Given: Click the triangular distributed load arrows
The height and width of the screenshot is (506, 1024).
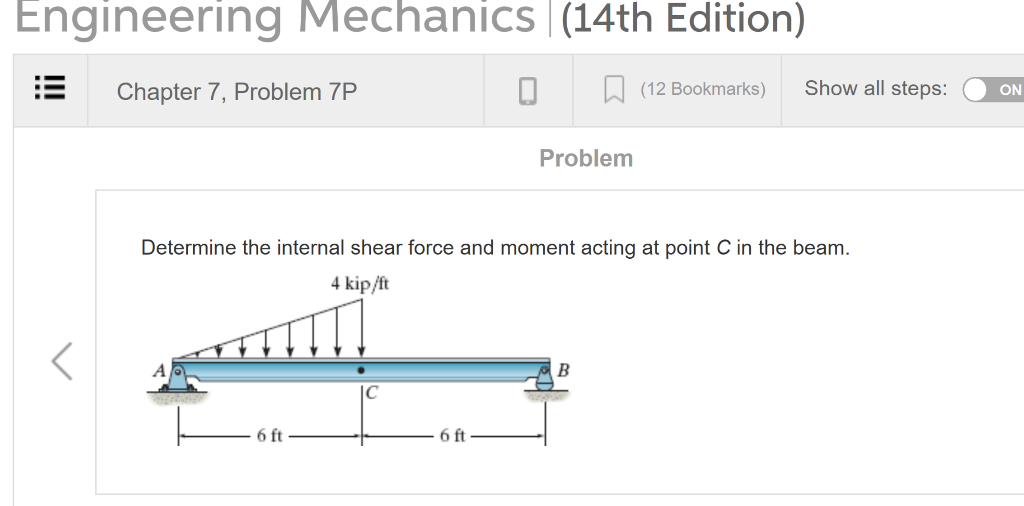Looking at the screenshot, I should click(270, 328).
